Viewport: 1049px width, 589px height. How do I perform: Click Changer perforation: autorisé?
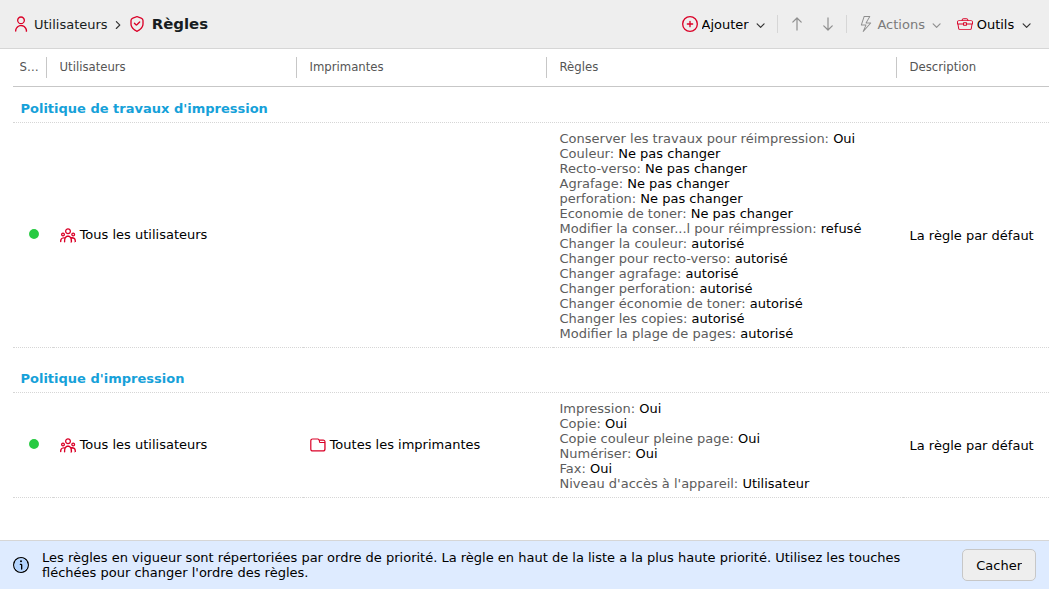tap(656, 288)
